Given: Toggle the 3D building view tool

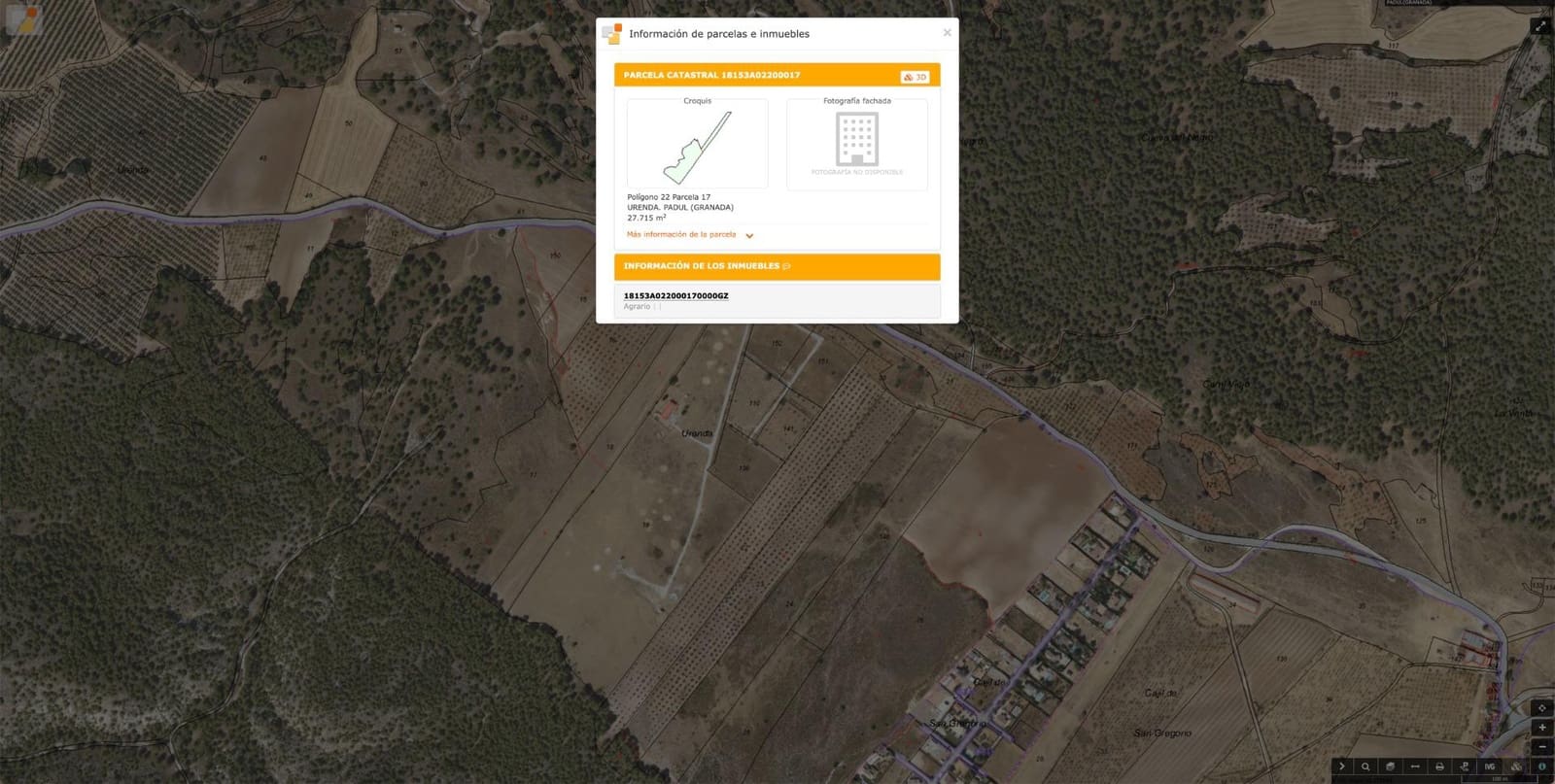Looking at the screenshot, I should coord(1515,767).
